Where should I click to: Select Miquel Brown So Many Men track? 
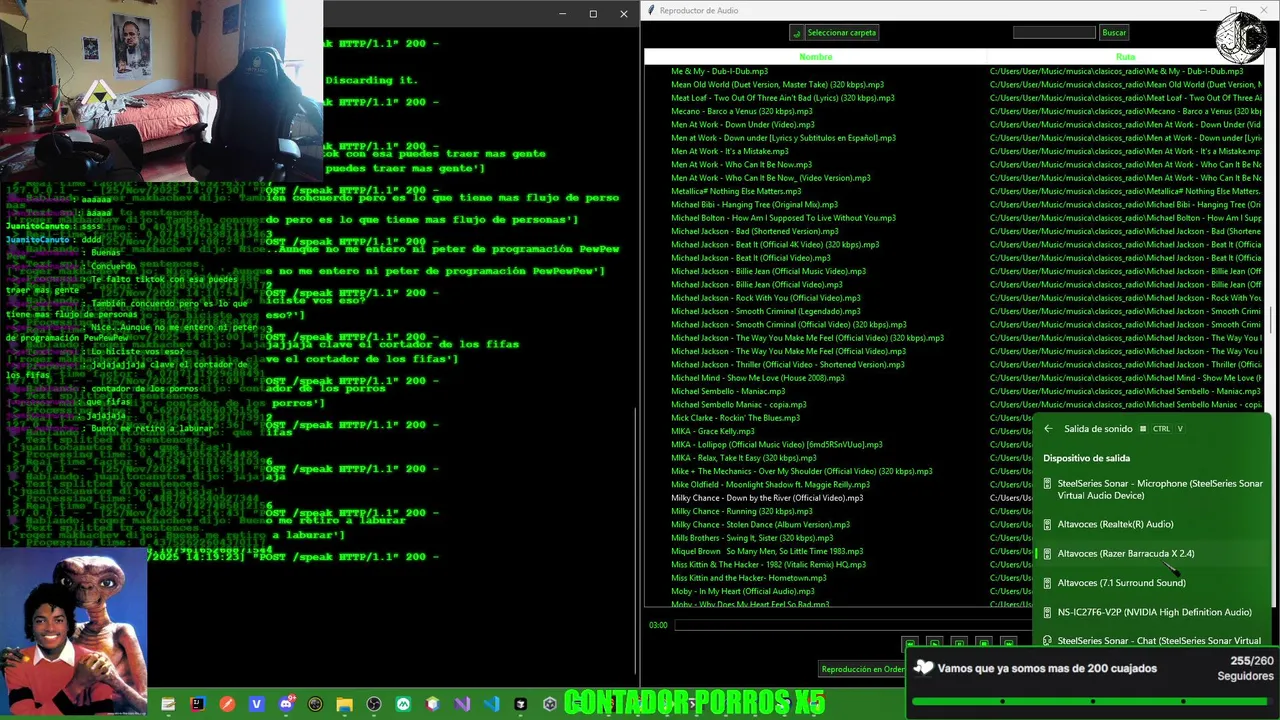[x=767, y=551]
